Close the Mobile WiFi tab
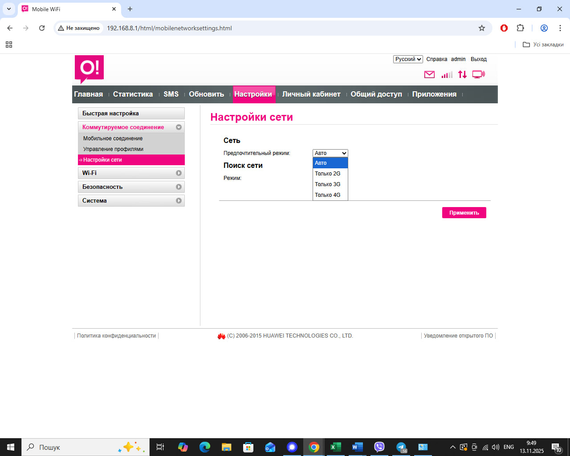 [114, 9]
